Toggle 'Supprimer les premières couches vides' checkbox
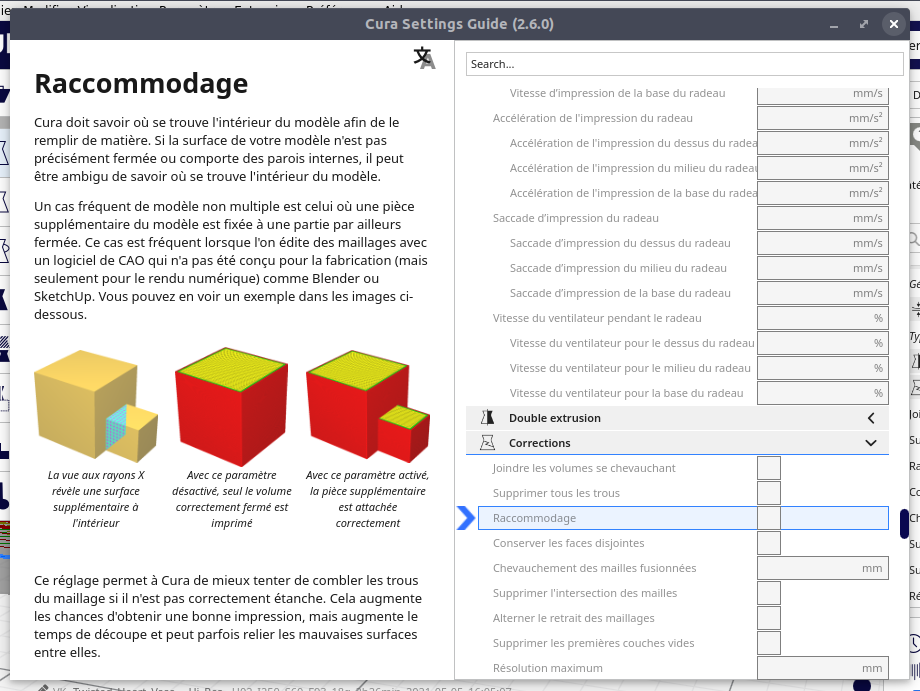 (769, 643)
